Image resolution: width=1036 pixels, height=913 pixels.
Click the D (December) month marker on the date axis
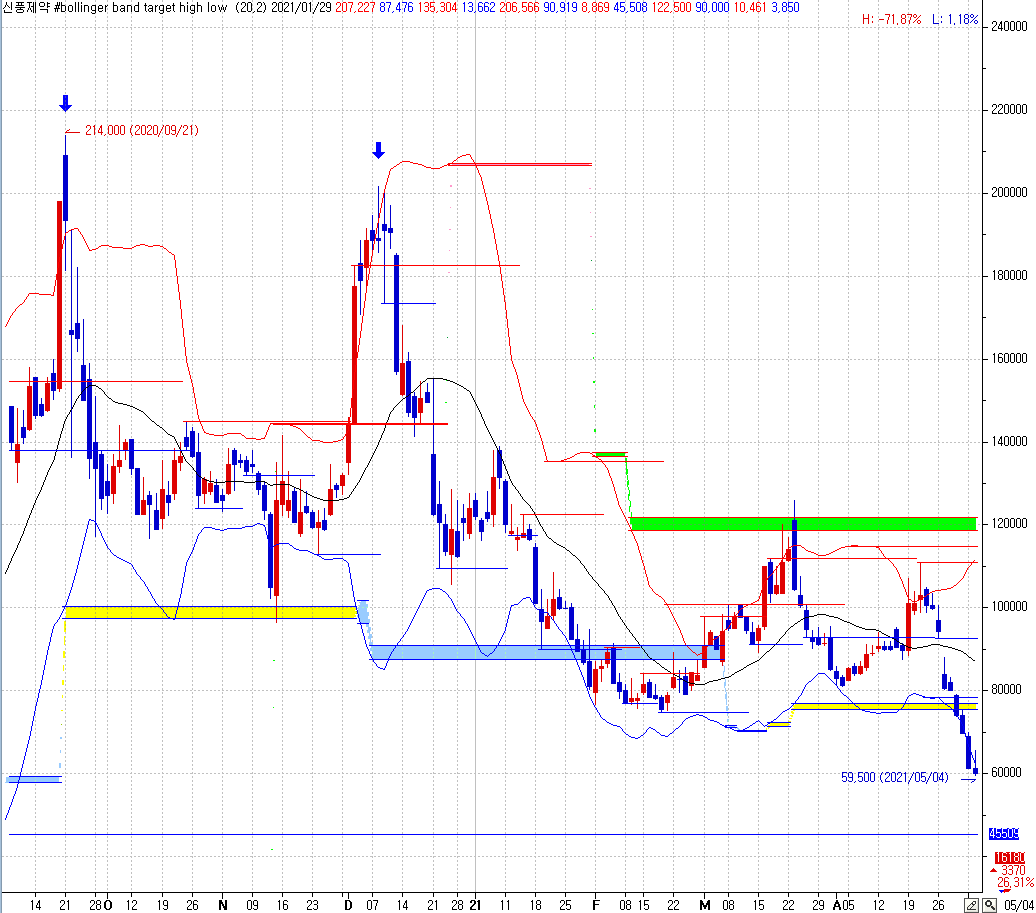pyautogui.click(x=348, y=905)
